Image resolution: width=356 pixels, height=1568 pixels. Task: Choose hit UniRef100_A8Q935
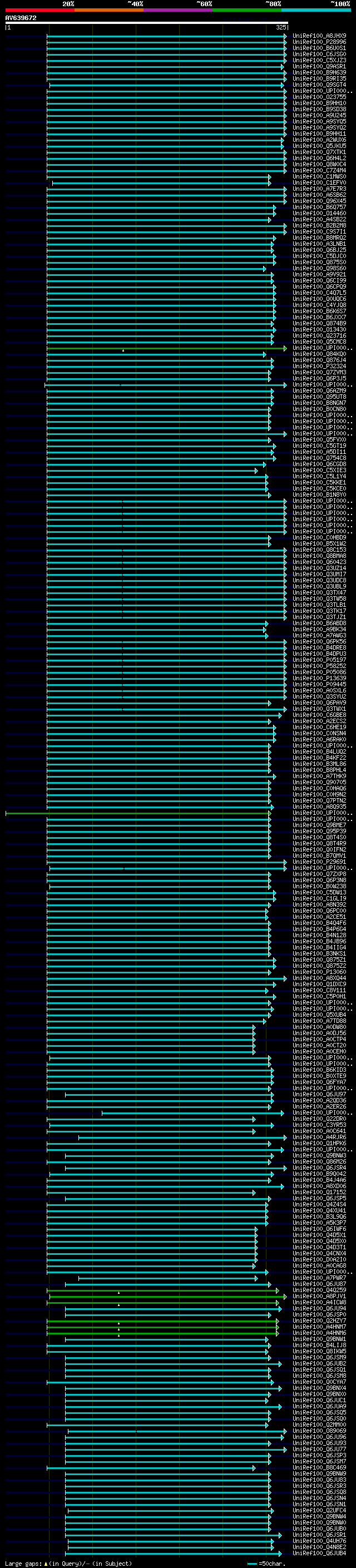(x=319, y=807)
